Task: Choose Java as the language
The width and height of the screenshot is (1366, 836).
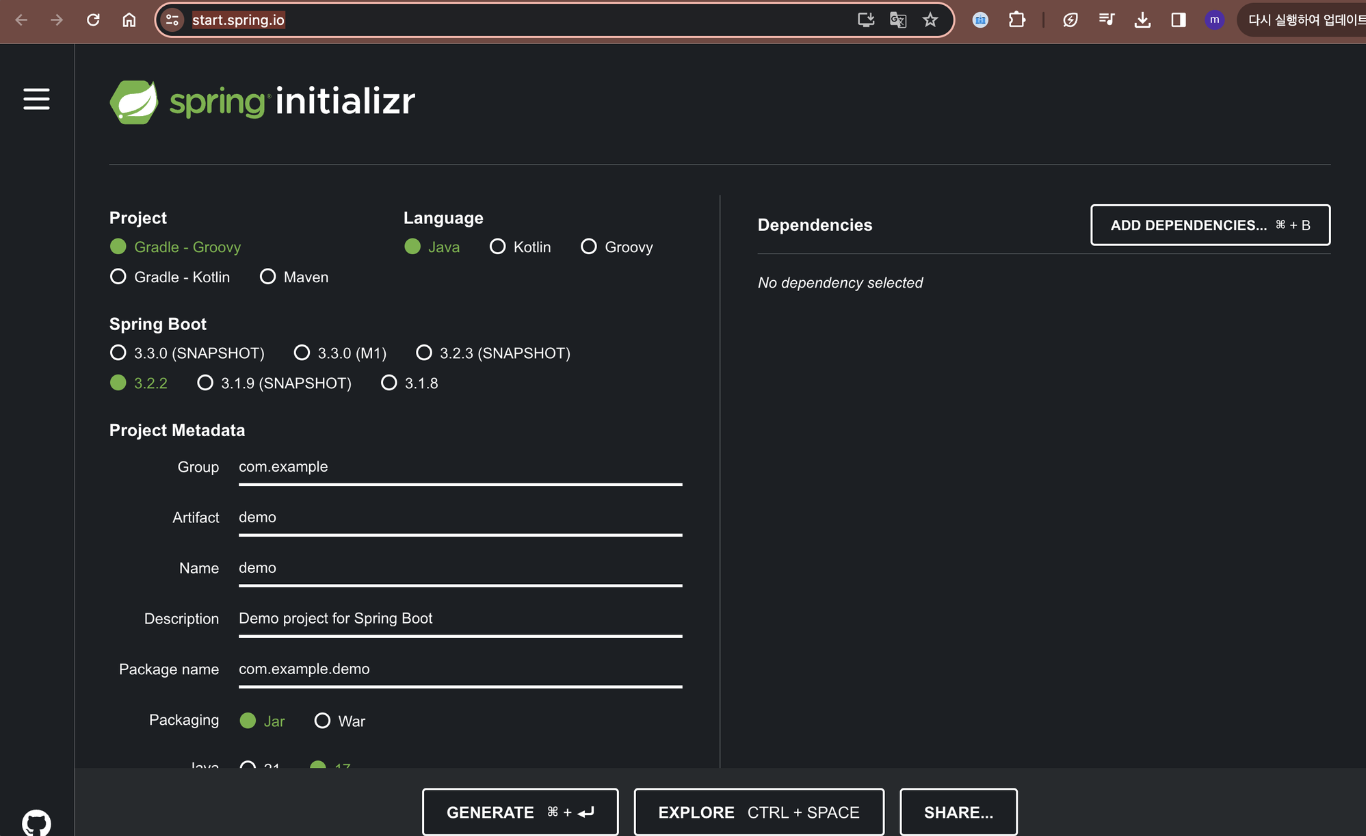Action: [432, 247]
